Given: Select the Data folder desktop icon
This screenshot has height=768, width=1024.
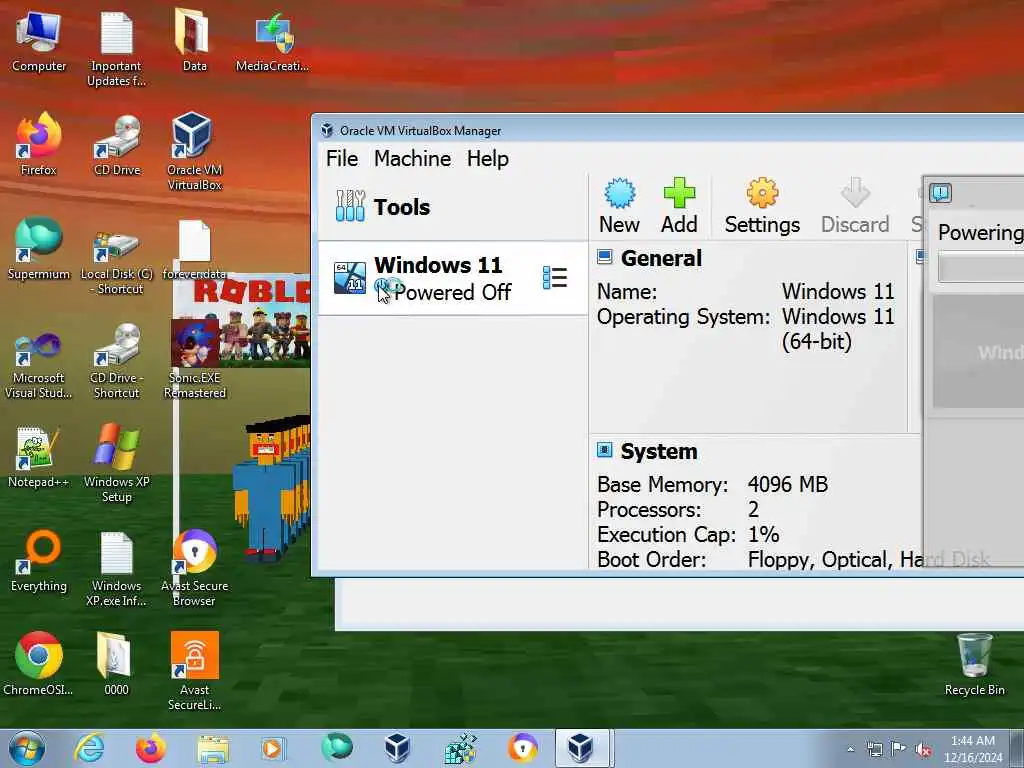Looking at the screenshot, I should tap(194, 40).
